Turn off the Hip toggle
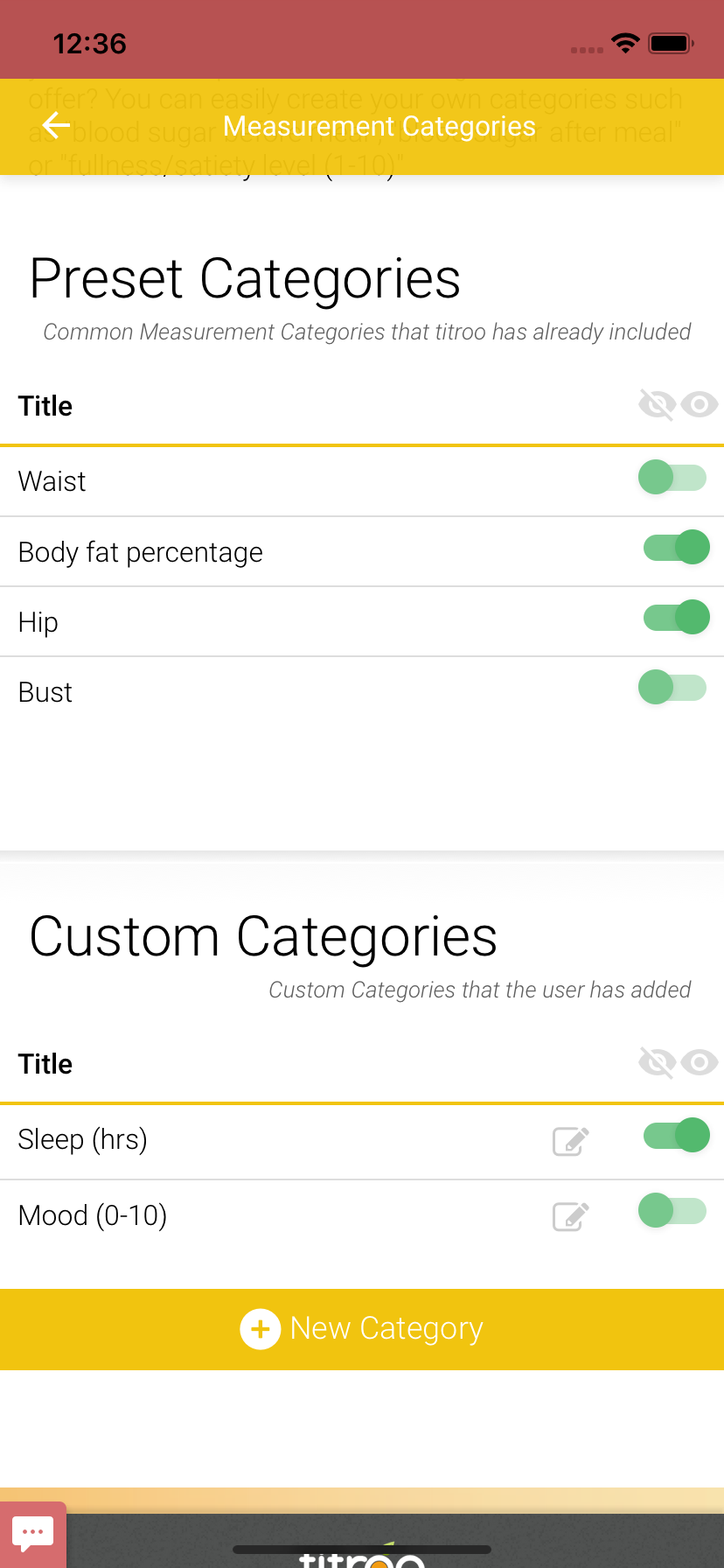724x1568 pixels. (677, 618)
